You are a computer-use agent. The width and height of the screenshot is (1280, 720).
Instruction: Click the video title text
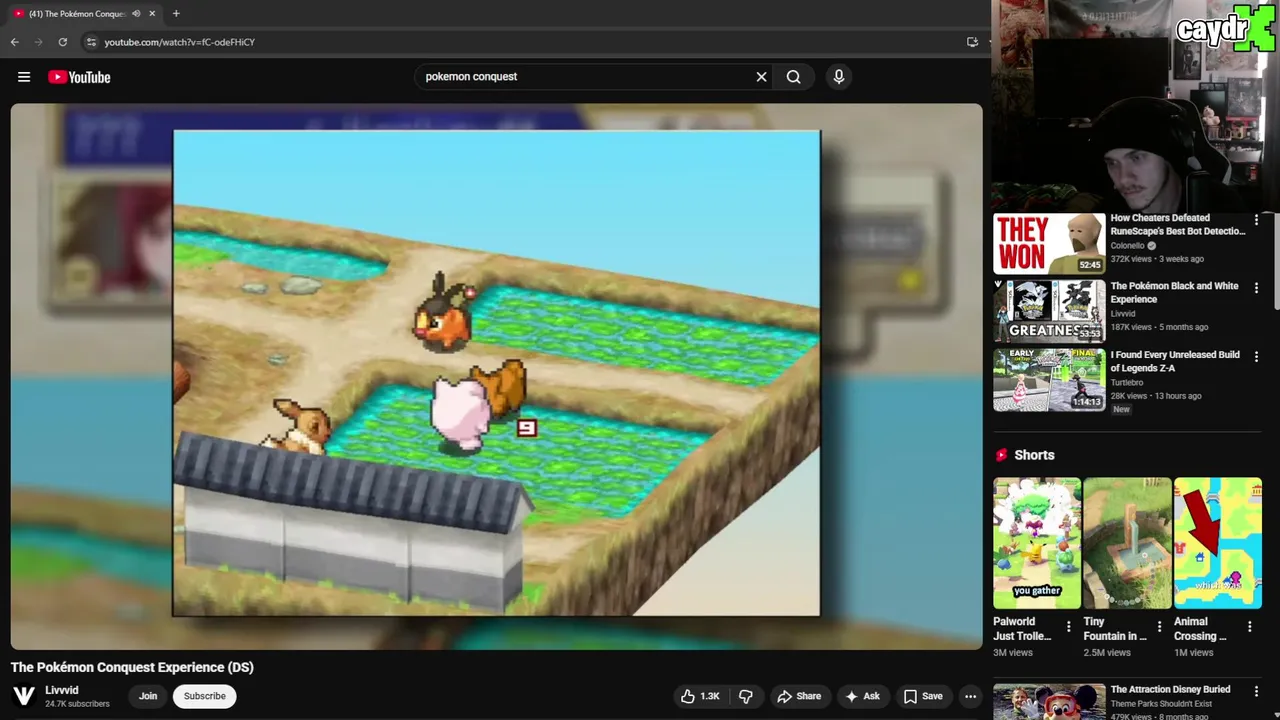132,667
